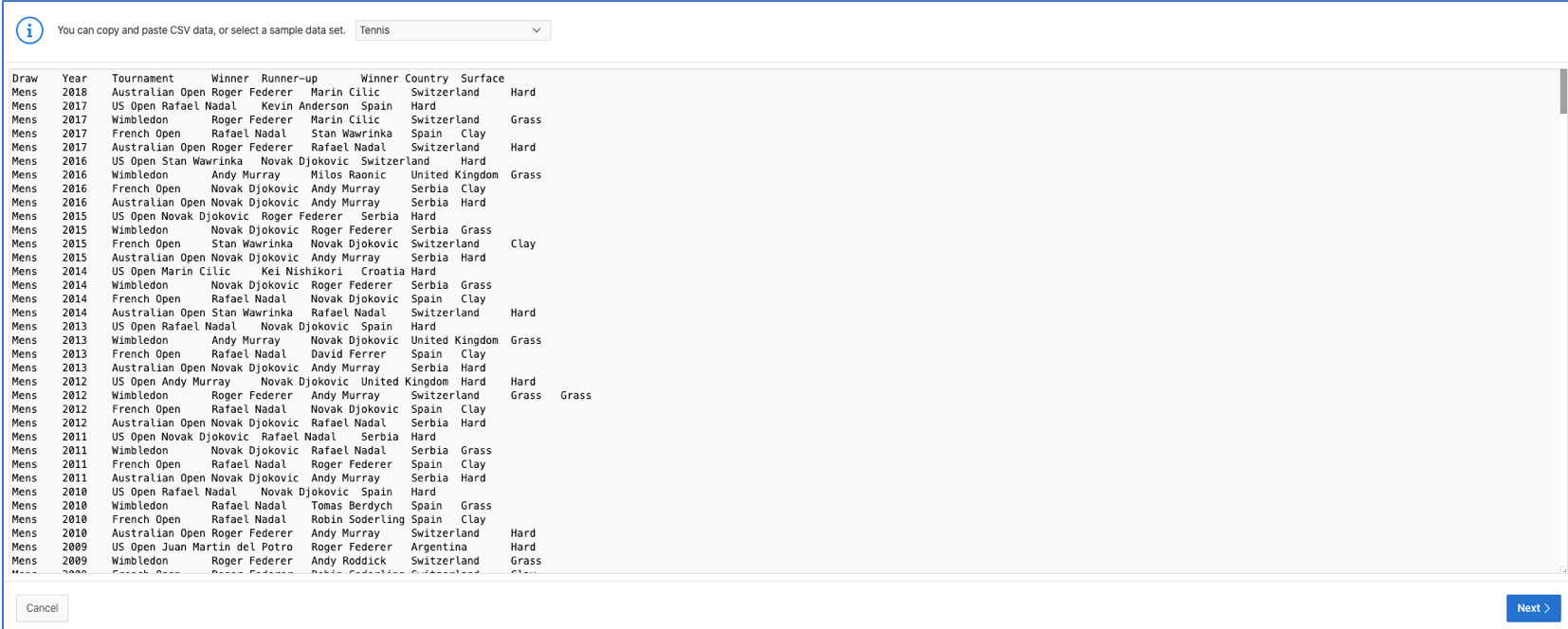
Task: Click the blue information icon
Action: pyautogui.click(x=29, y=30)
